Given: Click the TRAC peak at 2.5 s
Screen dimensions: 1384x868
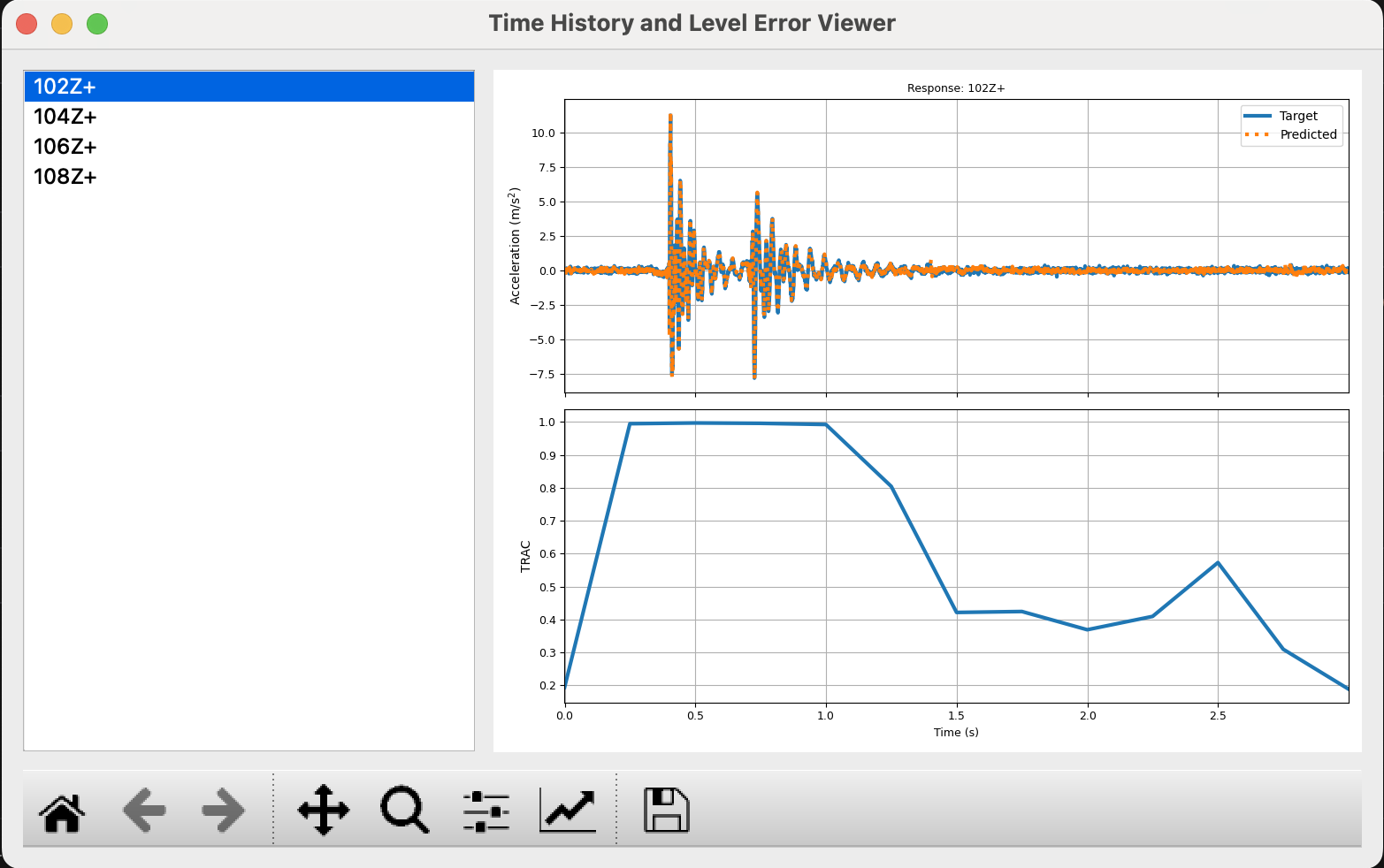Looking at the screenshot, I should click(1218, 562).
